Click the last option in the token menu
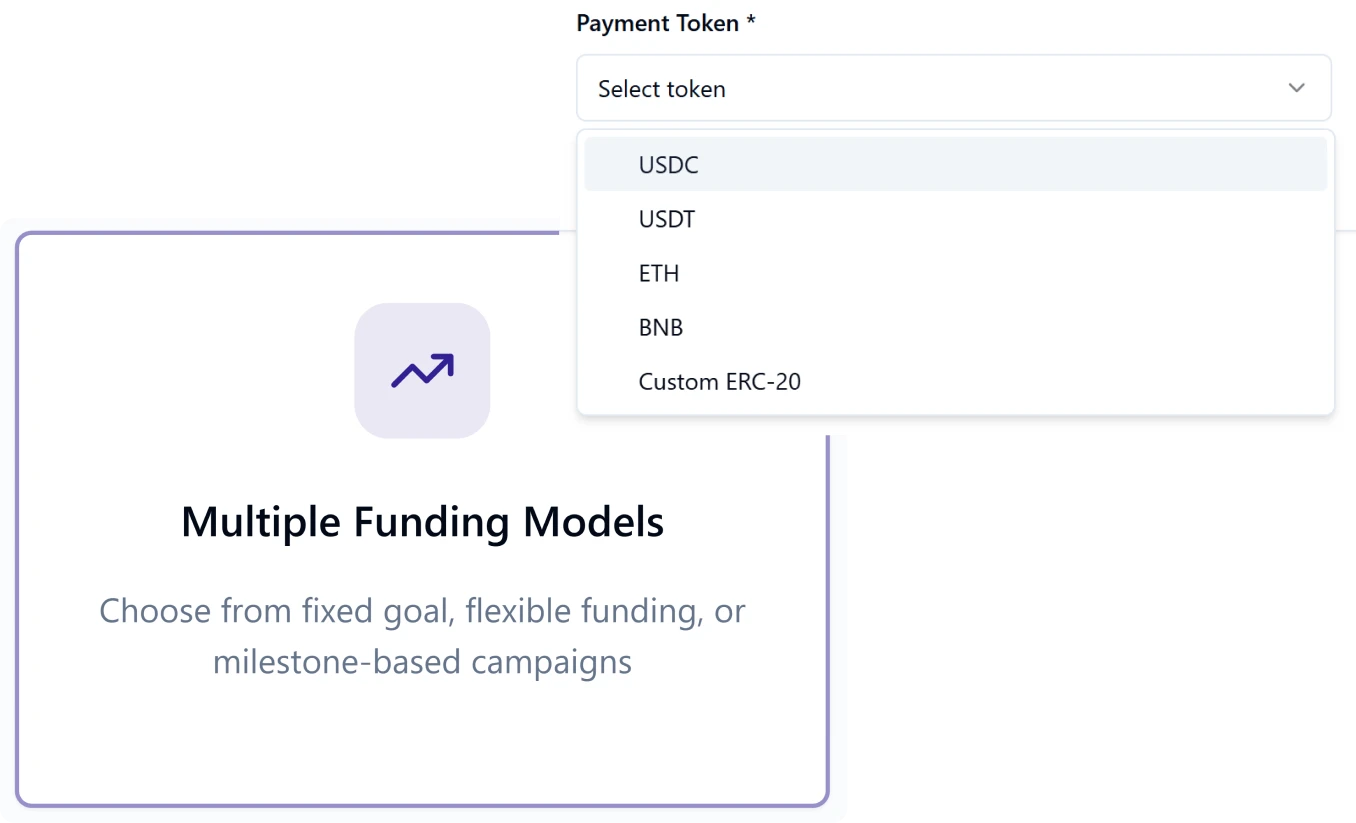The width and height of the screenshot is (1356, 823). coord(719,381)
